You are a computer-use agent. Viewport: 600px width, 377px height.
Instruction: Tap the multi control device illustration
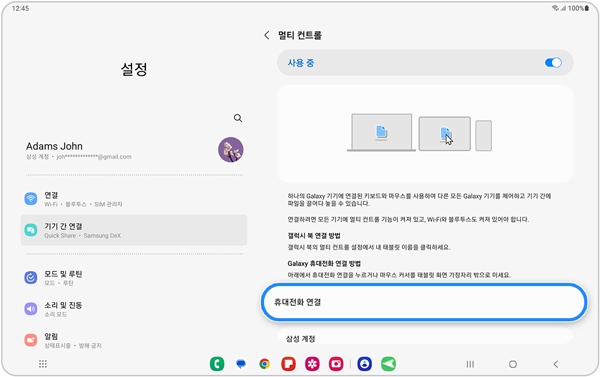(419, 132)
